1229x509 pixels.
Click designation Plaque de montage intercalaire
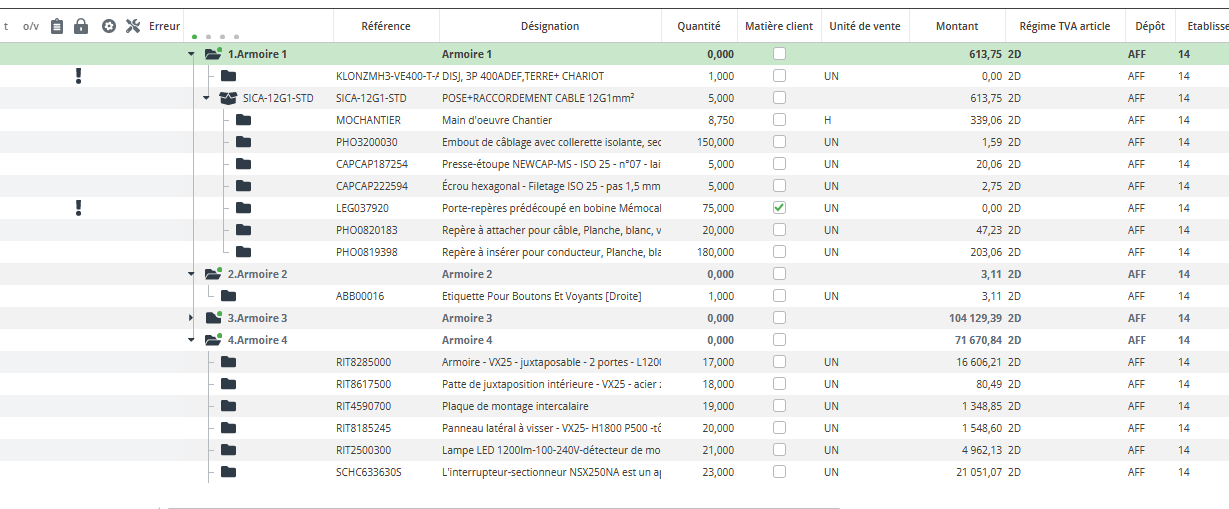point(515,406)
